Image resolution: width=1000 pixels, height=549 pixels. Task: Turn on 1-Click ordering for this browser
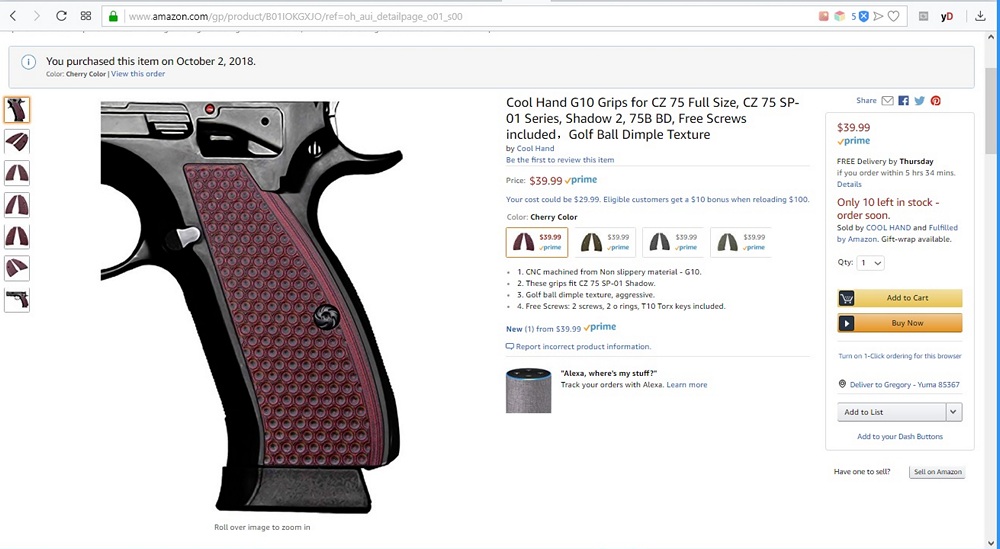899,356
